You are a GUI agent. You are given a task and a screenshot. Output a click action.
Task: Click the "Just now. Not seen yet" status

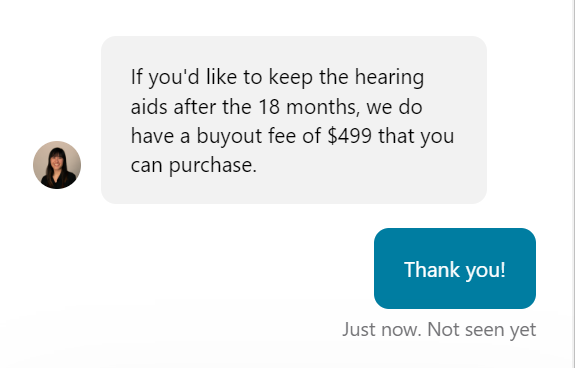(x=439, y=330)
